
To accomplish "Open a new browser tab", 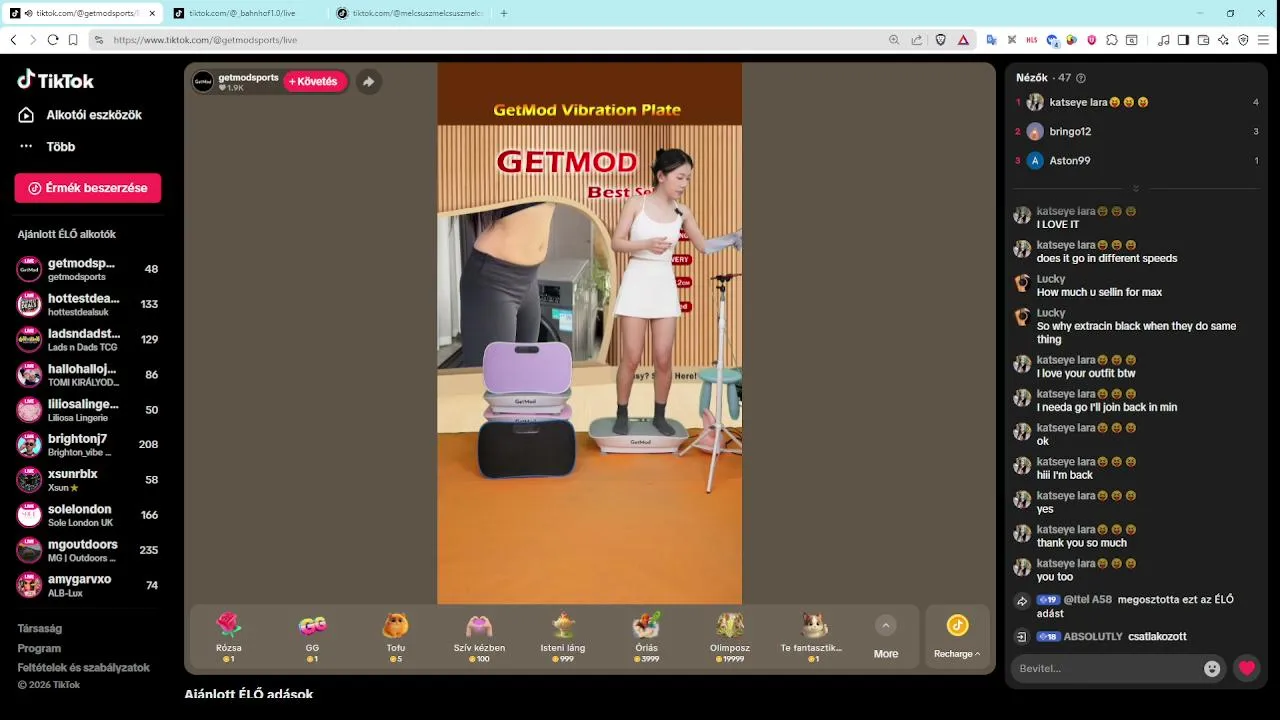I will [x=504, y=13].
